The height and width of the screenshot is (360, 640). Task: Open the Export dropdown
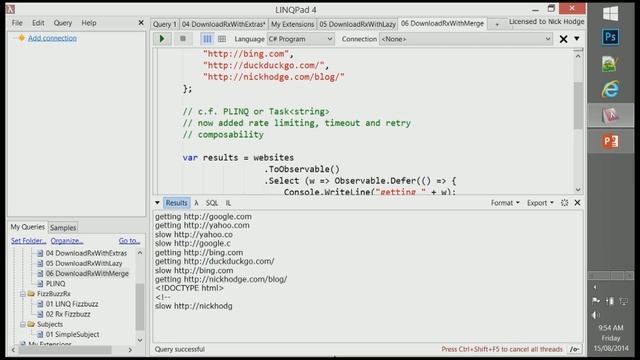[x=540, y=203]
